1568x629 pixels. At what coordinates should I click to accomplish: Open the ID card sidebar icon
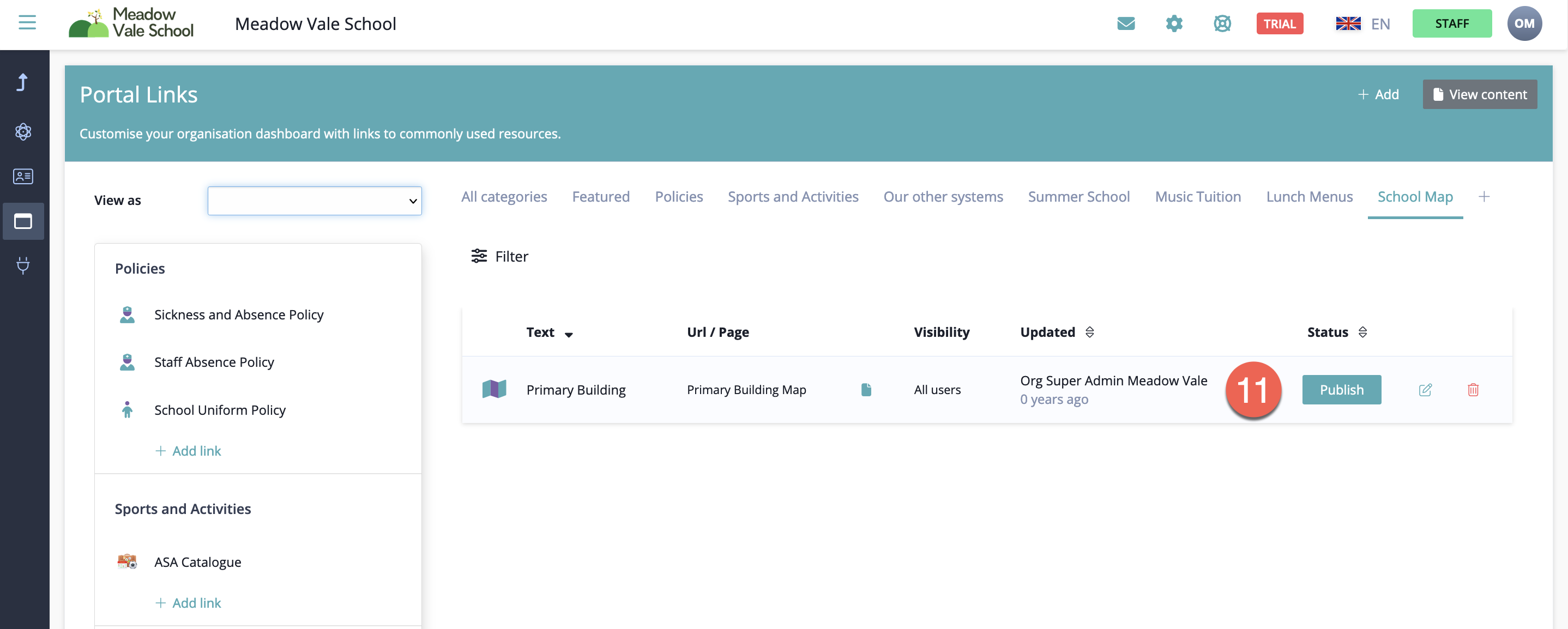point(23,177)
